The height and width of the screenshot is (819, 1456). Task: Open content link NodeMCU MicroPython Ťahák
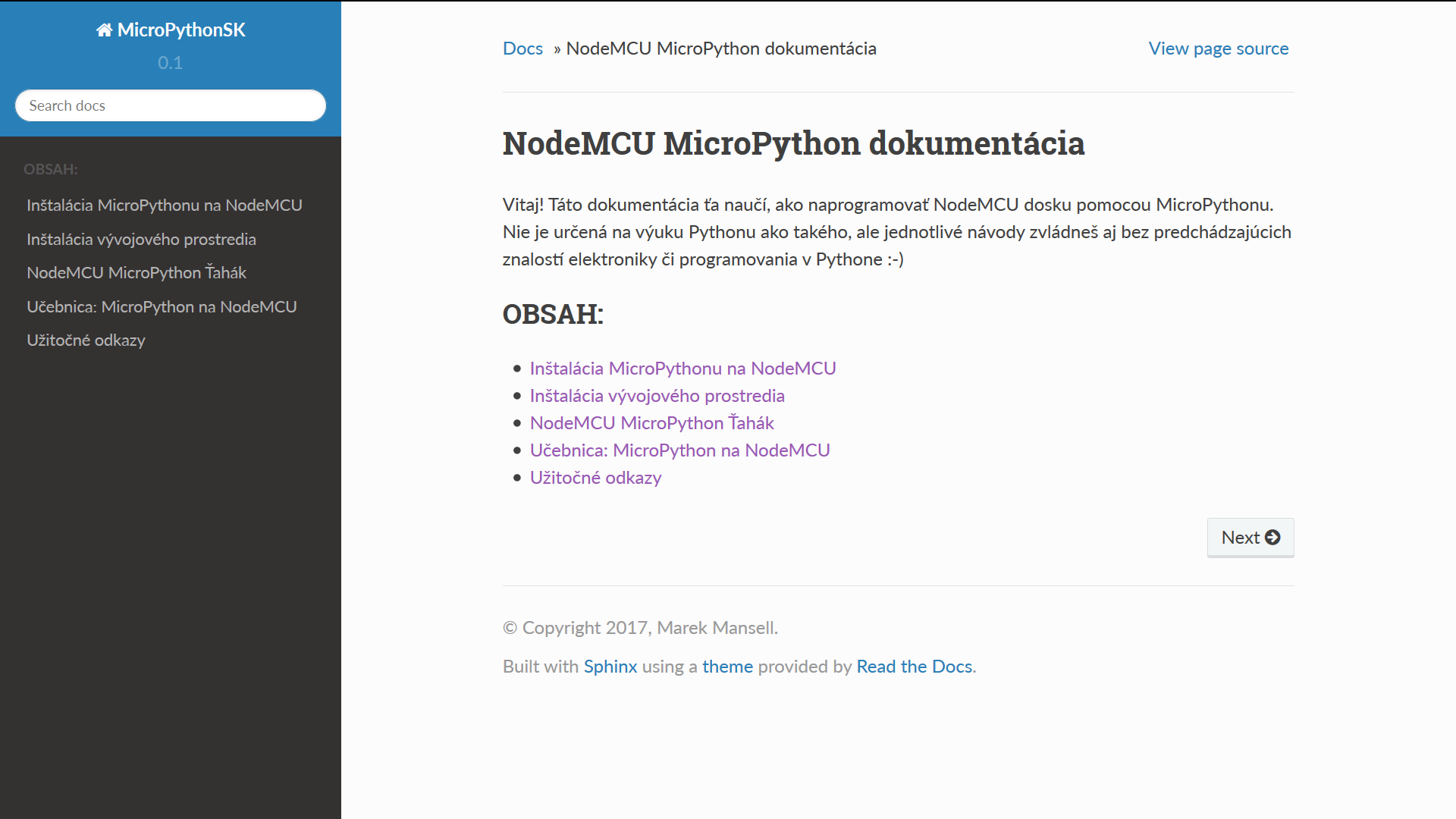click(651, 423)
